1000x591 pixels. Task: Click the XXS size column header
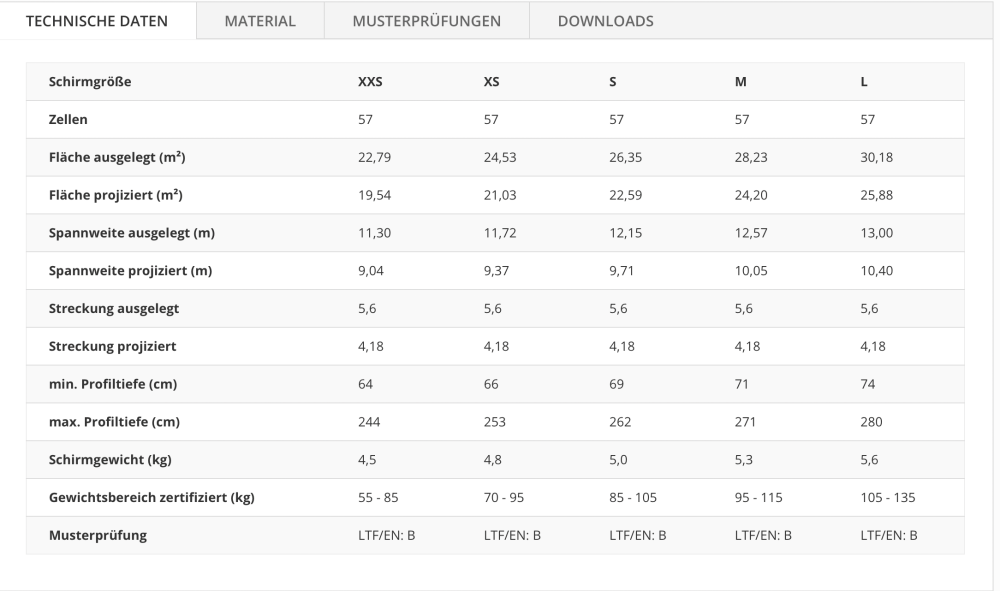[370, 82]
